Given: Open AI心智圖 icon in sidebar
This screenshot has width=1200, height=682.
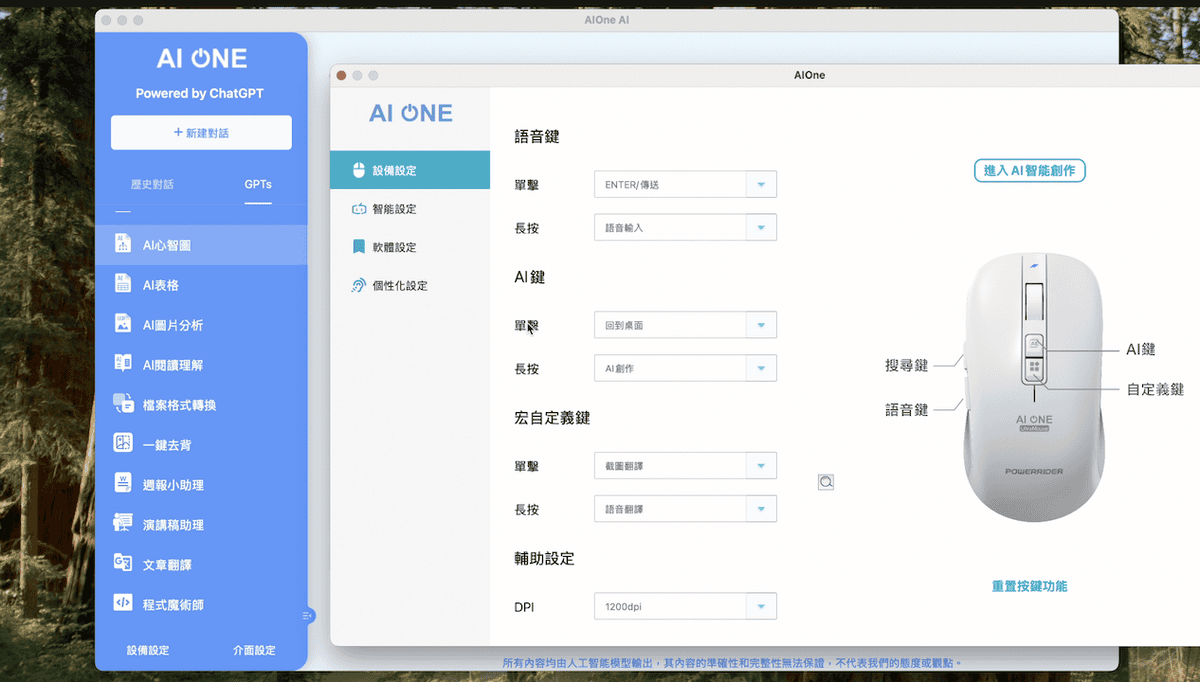Looking at the screenshot, I should 122,244.
